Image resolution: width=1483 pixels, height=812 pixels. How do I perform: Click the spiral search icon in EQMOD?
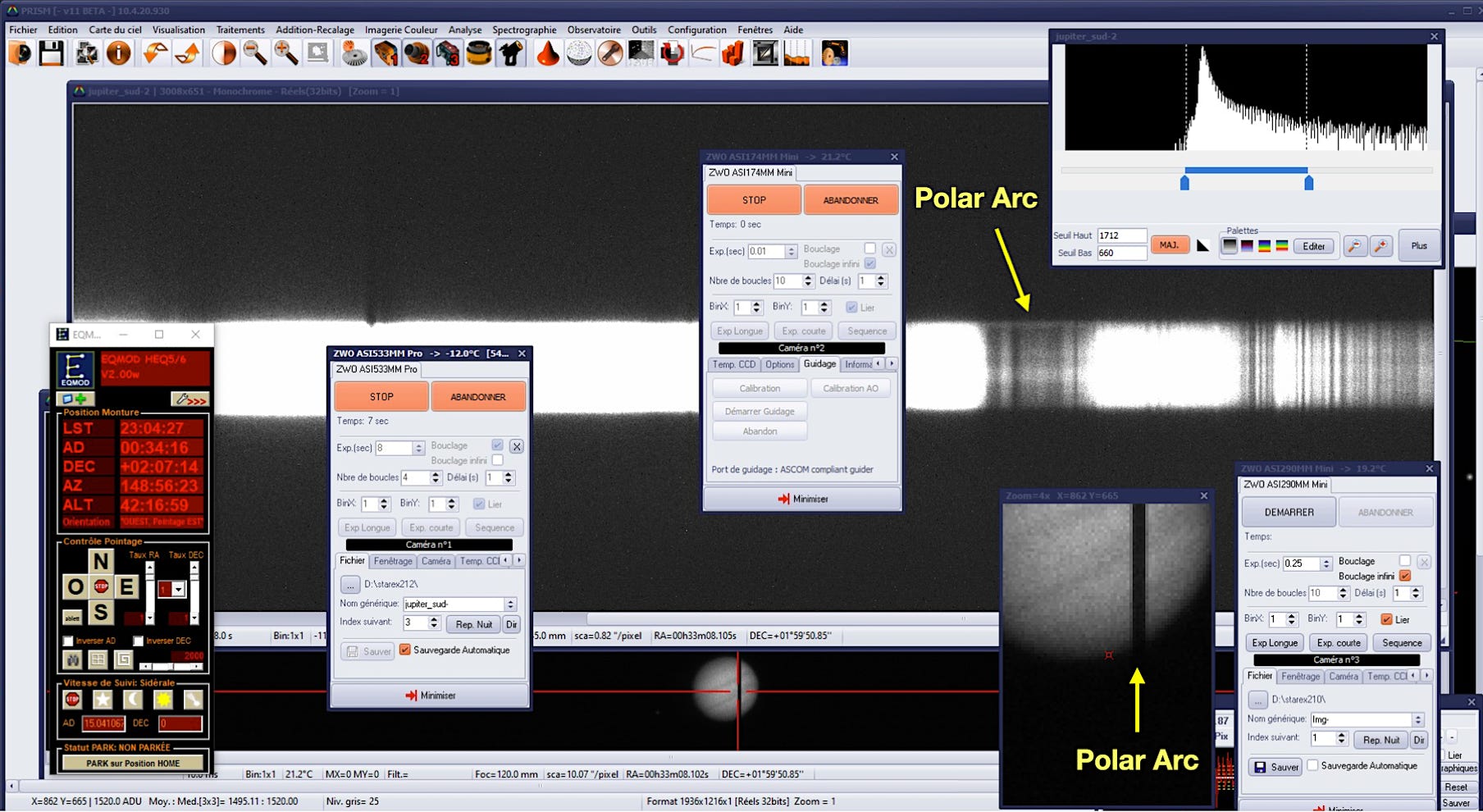(x=123, y=659)
